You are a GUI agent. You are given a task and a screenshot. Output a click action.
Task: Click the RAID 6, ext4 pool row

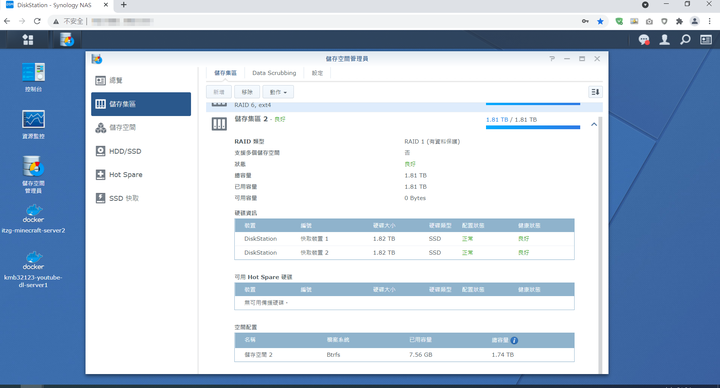pyautogui.click(x=404, y=106)
